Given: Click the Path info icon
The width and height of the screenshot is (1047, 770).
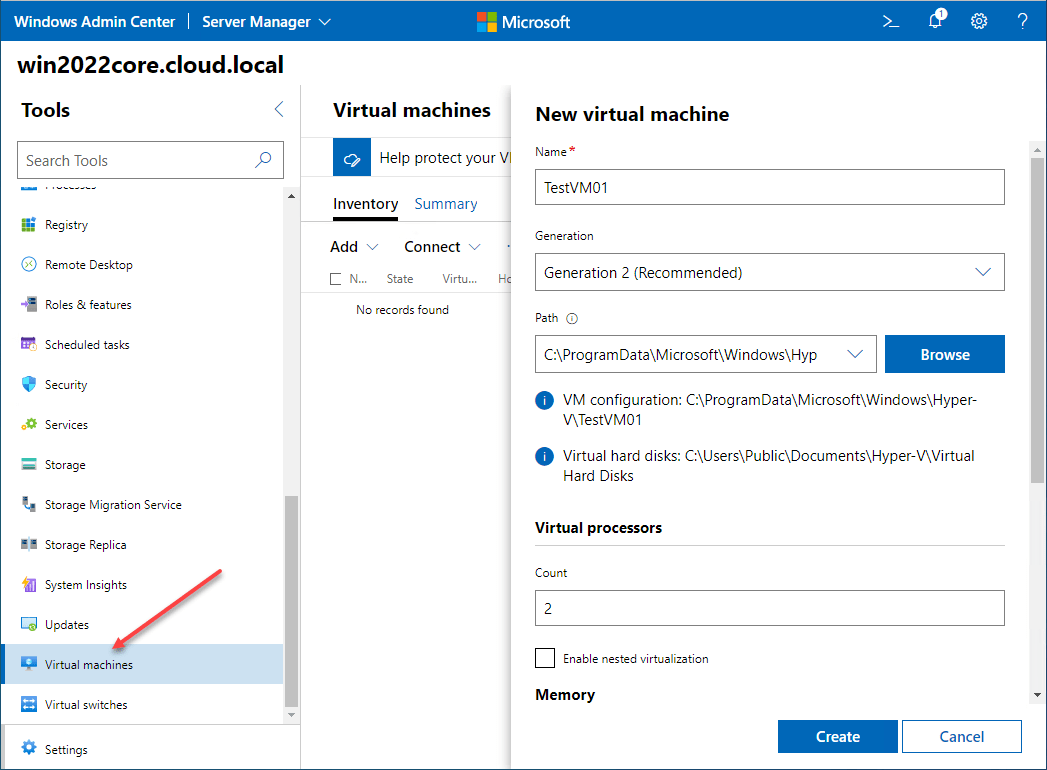Looking at the screenshot, I should 572,319.
